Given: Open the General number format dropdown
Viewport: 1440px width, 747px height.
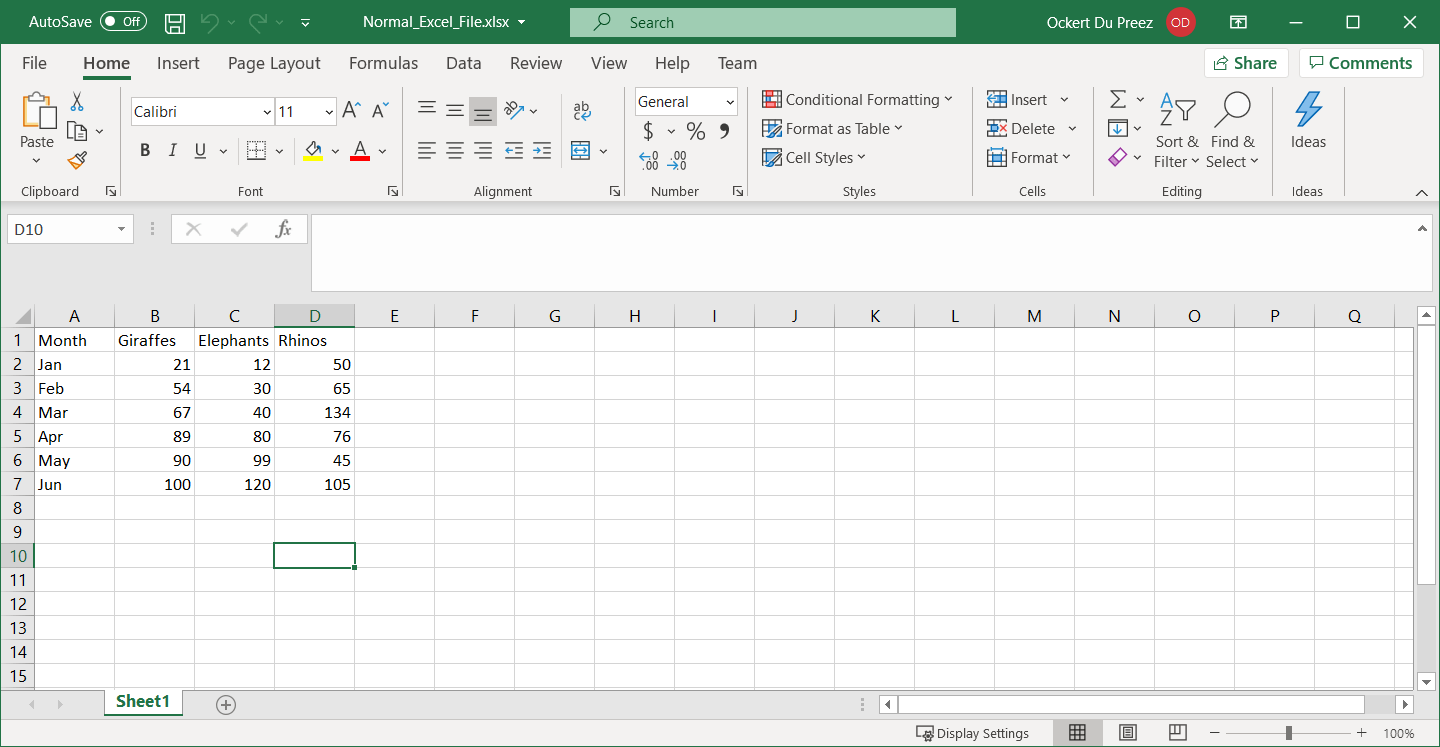Looking at the screenshot, I should pos(731,101).
